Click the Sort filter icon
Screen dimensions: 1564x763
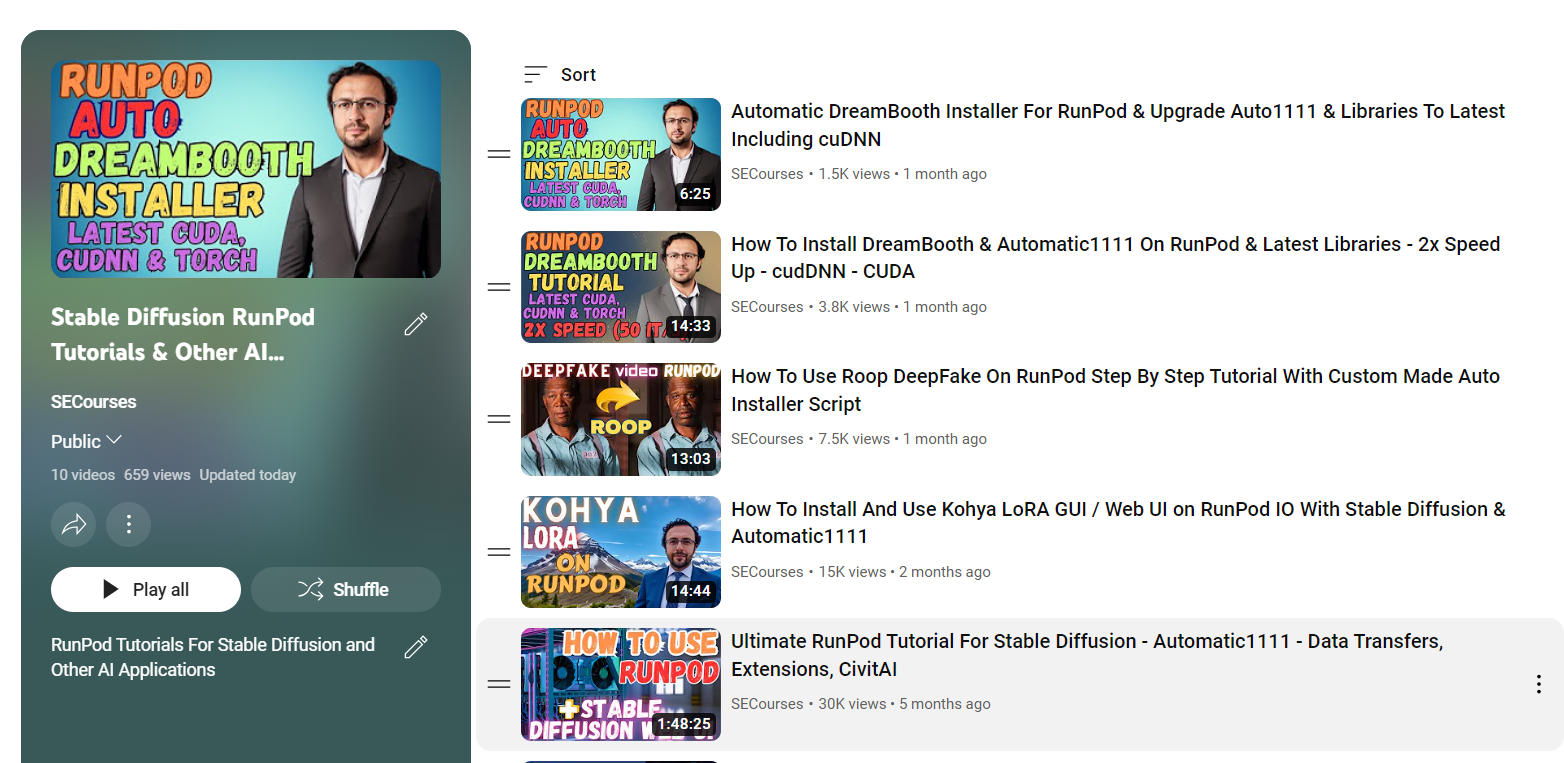pyautogui.click(x=532, y=73)
